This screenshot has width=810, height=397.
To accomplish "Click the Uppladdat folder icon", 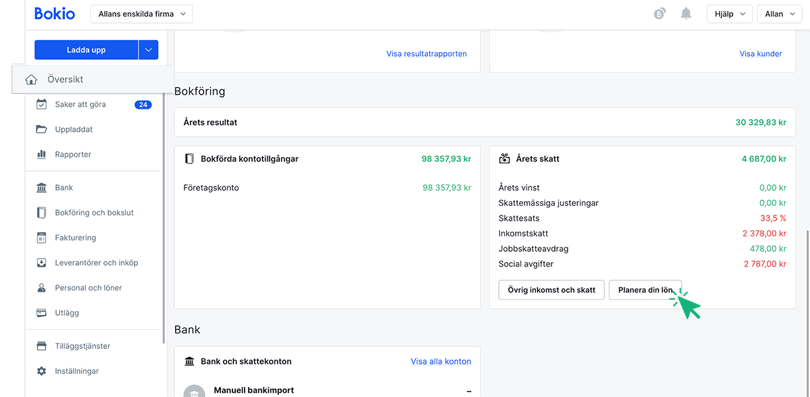I will click(x=41, y=130).
